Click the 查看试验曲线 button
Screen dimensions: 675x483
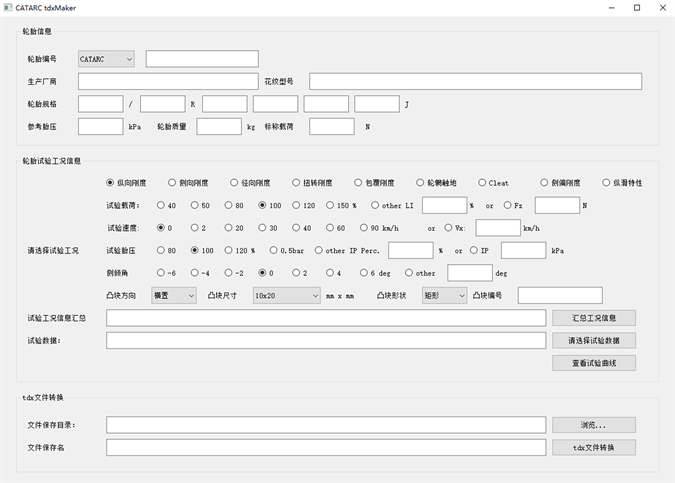pos(593,363)
